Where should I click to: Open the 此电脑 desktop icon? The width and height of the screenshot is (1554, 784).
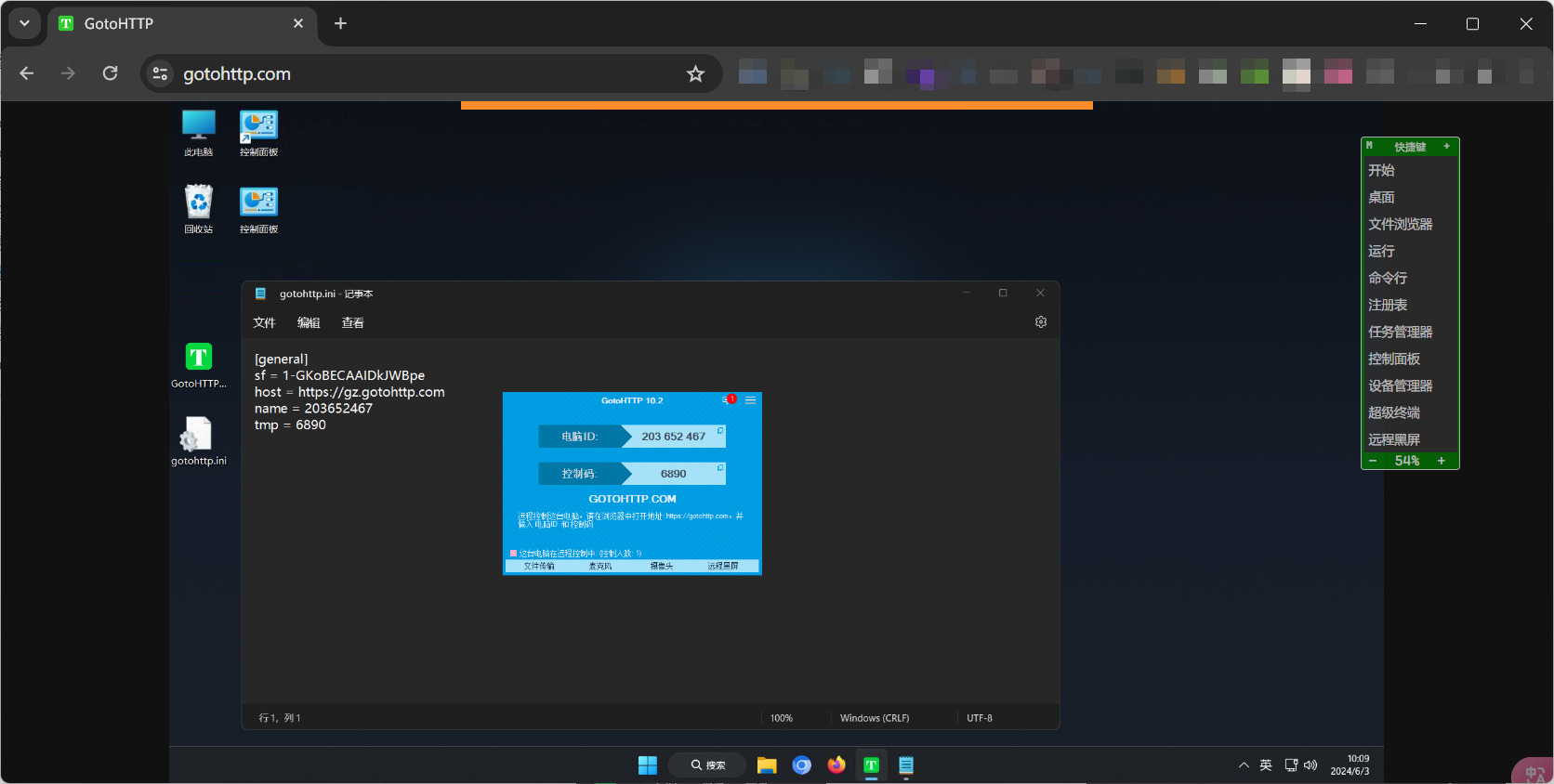198,133
